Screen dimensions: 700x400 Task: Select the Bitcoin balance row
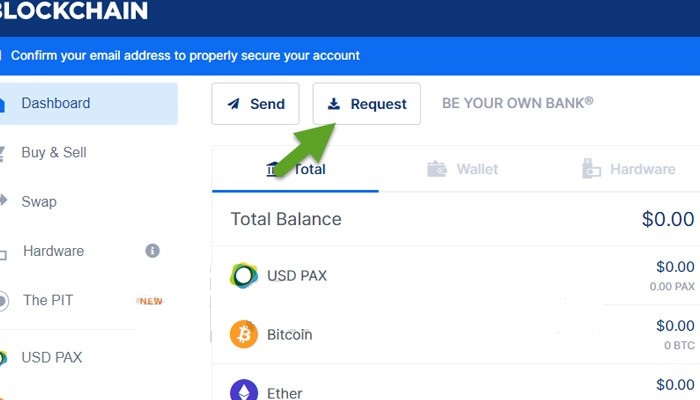456,334
